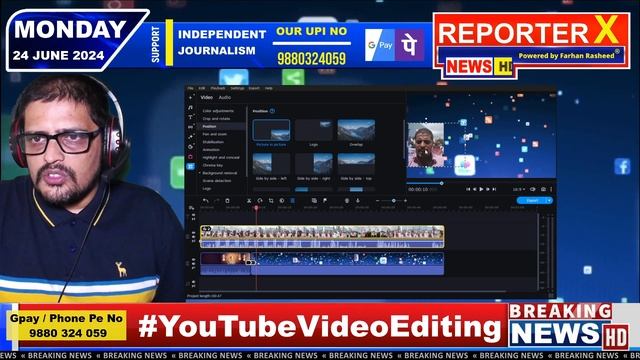Click the timeline zoom in plus

405,201
